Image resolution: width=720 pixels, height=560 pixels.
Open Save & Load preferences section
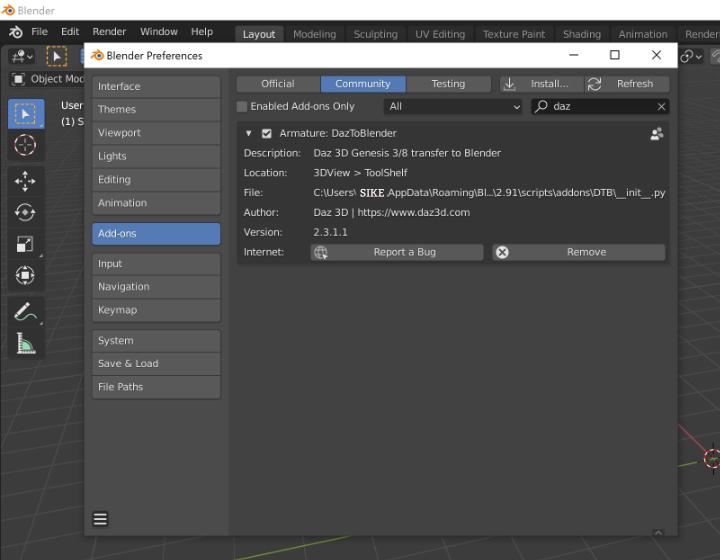coord(156,364)
